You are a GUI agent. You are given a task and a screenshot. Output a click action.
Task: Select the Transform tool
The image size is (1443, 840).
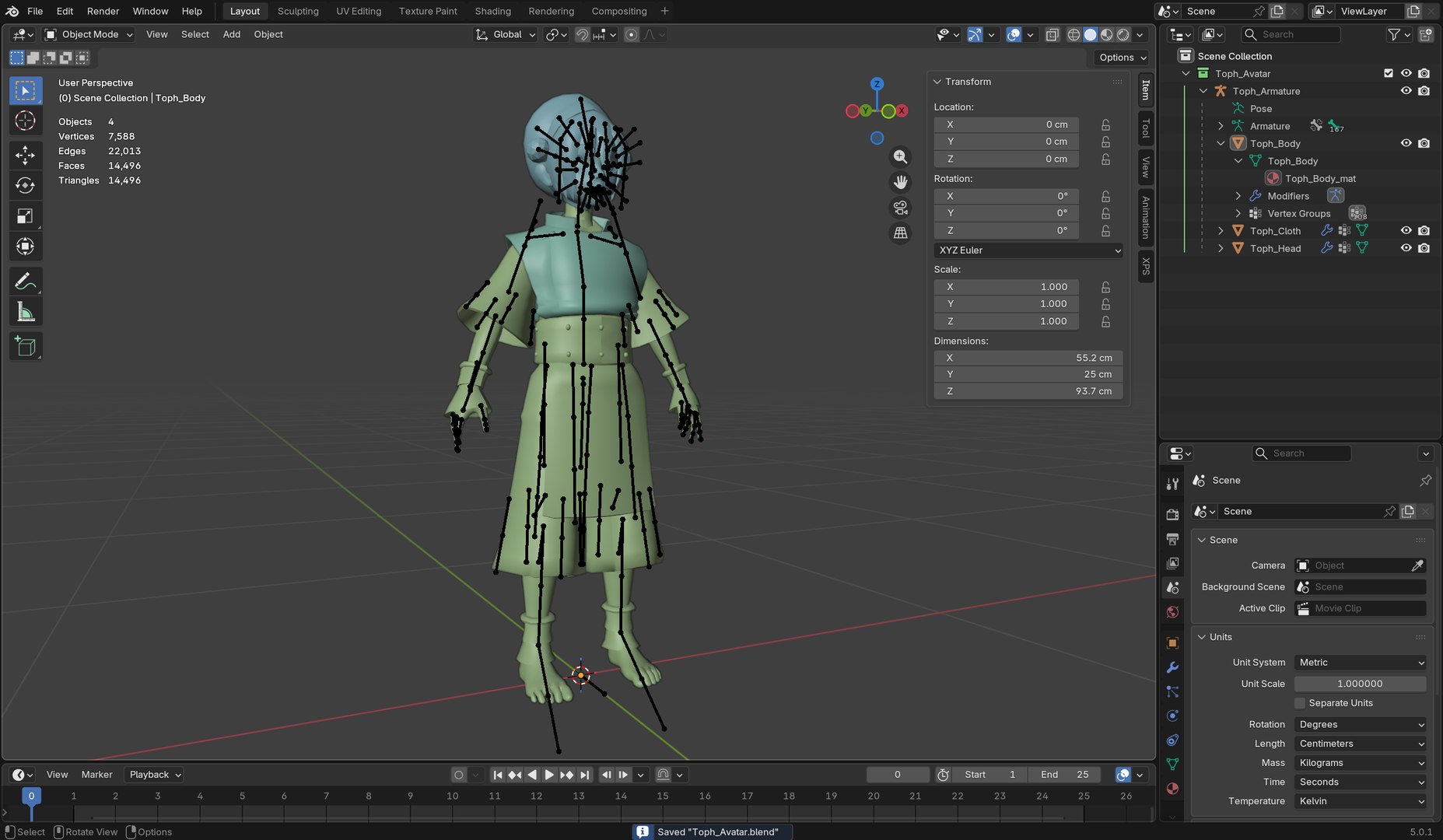click(26, 246)
